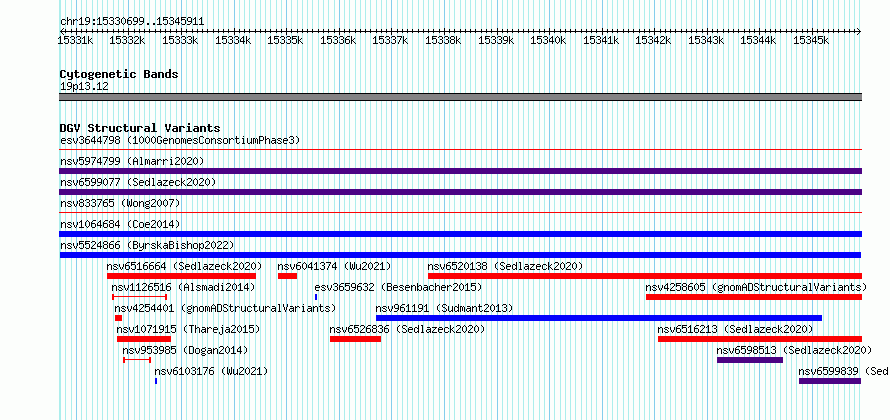890x420 pixels.
Task: Click the esv3659632 Besenbacher2015 small blue marker
Action: coord(316,297)
